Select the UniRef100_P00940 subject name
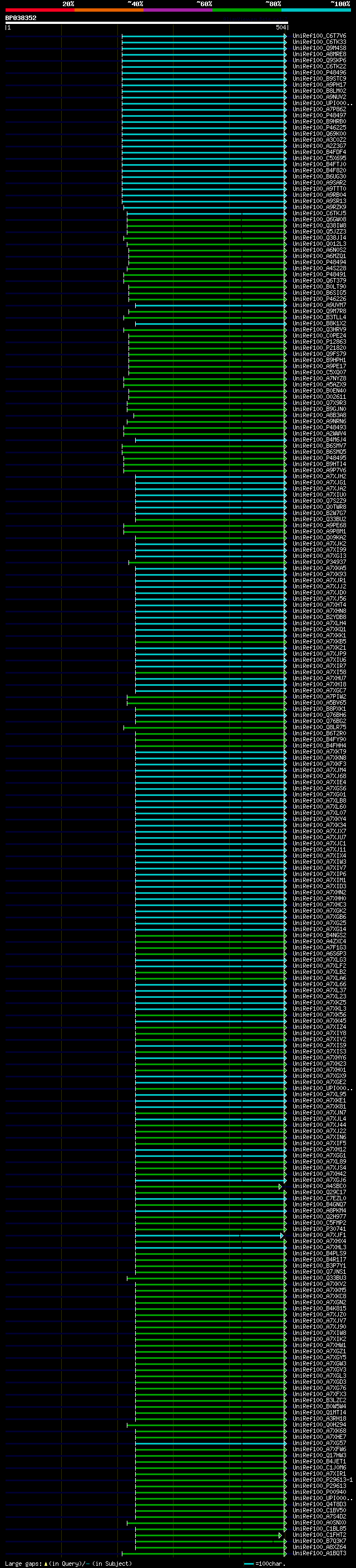 [319, 1492]
